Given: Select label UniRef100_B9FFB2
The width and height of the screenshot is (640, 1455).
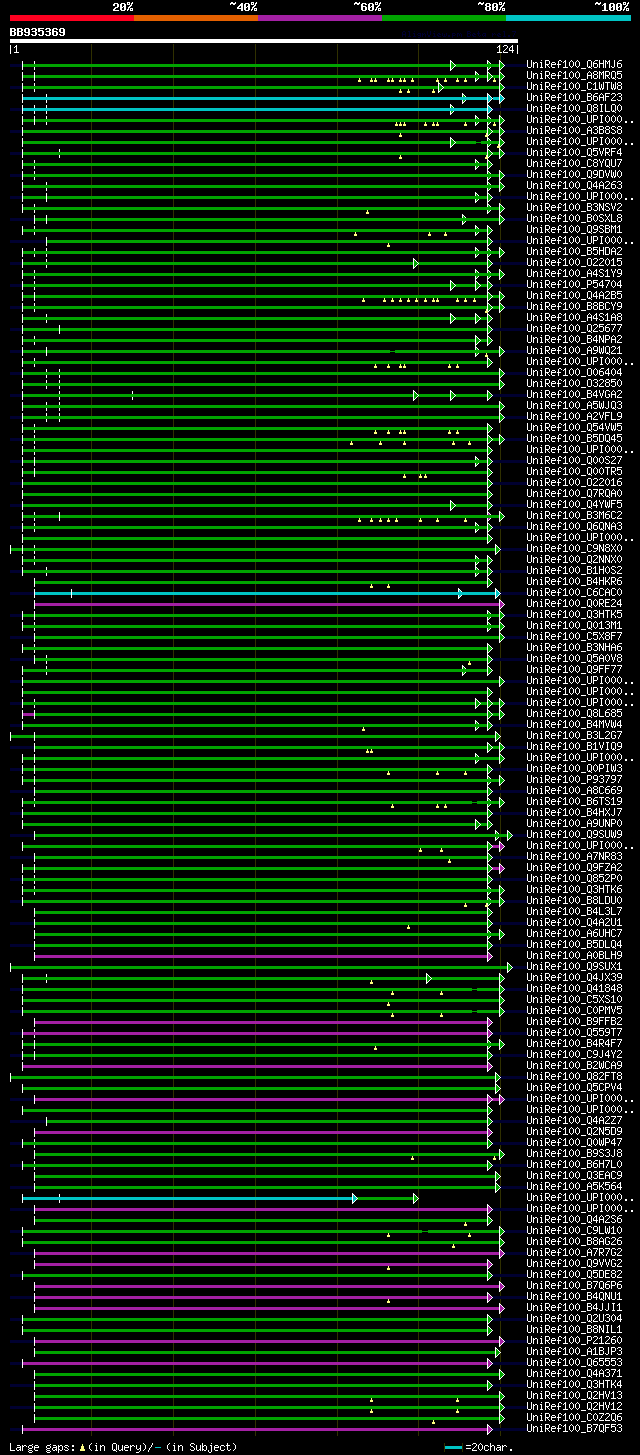Looking at the screenshot, I should tap(574, 1021).
